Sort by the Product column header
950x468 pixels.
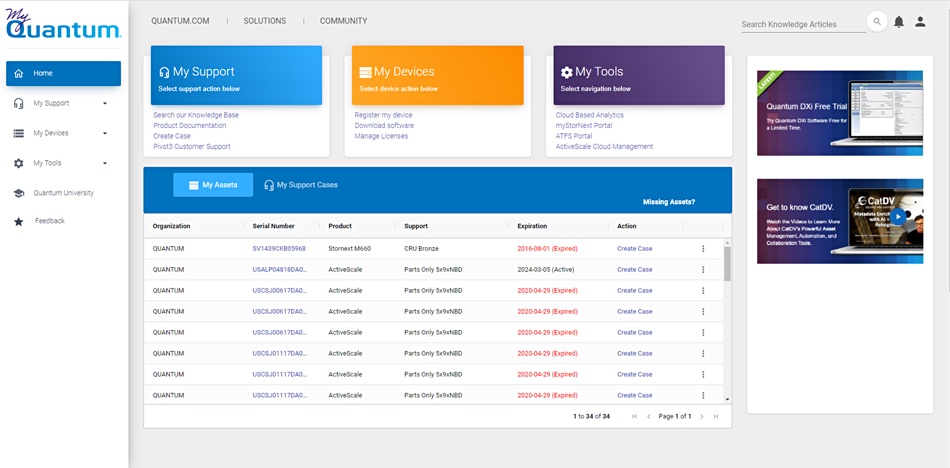(x=340, y=226)
